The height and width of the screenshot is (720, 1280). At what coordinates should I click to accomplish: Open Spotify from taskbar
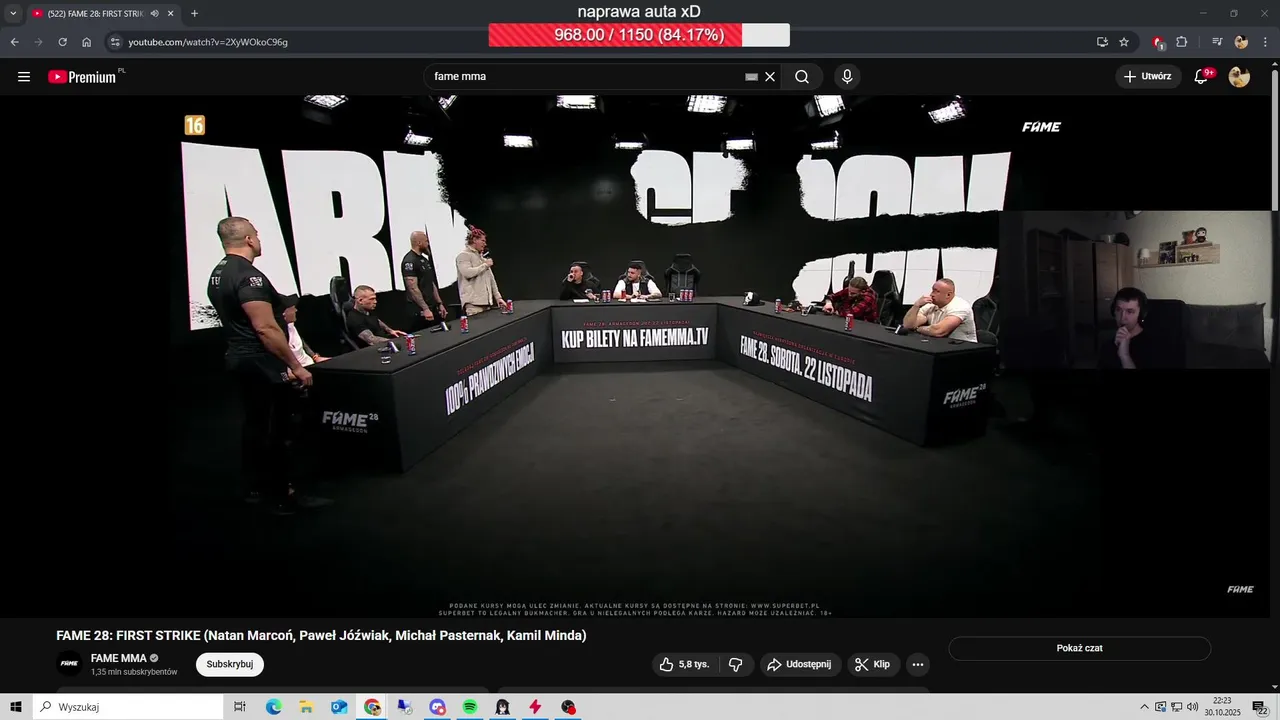pos(470,707)
